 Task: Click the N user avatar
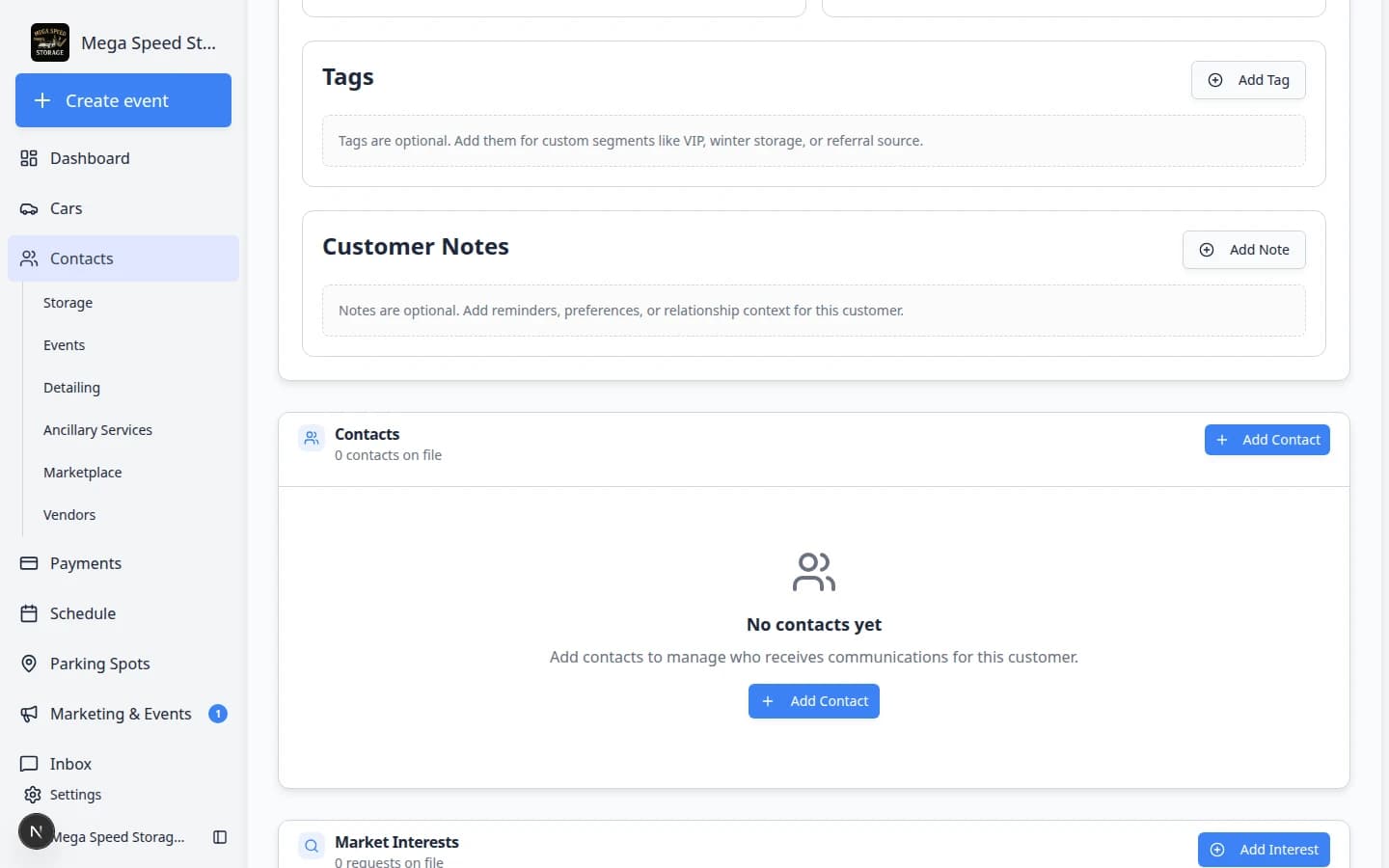[37, 831]
